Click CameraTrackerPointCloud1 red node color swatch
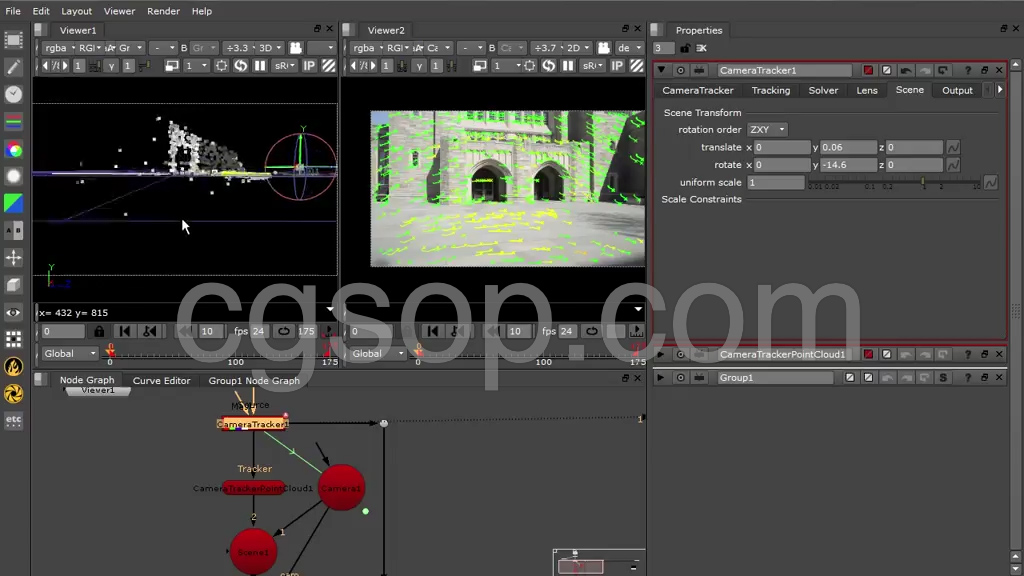The height and width of the screenshot is (576, 1024). 868,354
